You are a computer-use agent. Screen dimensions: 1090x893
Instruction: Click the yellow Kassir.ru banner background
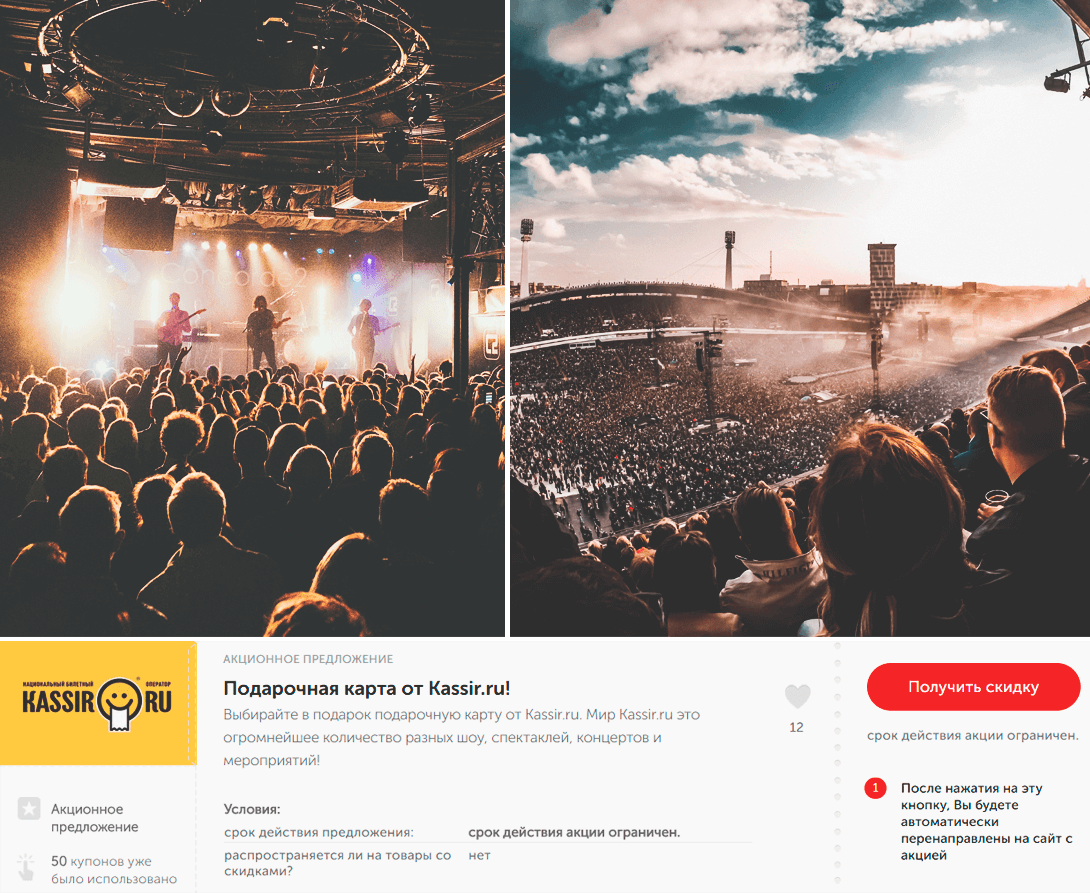[98, 703]
